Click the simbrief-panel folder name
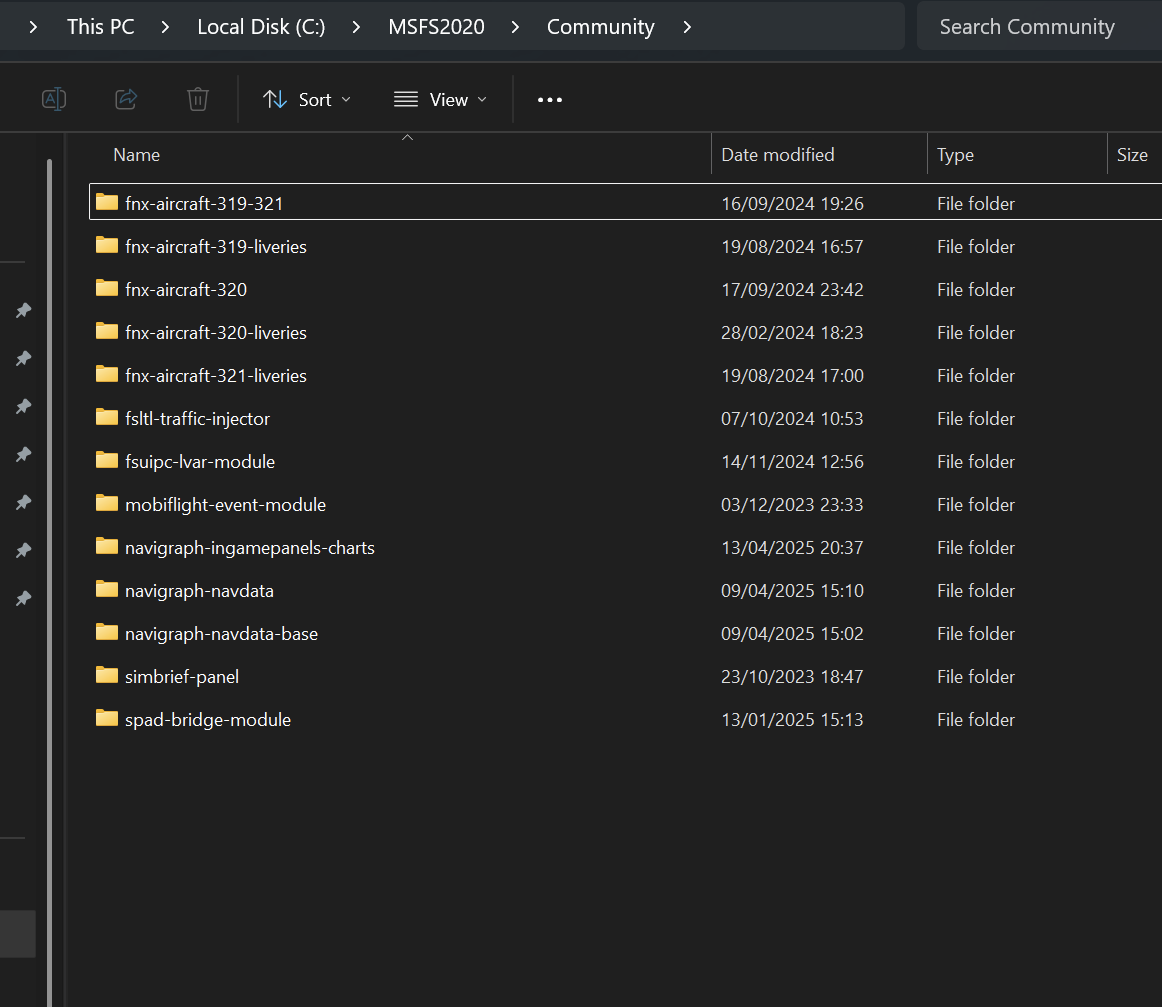Viewport: 1162px width, 1007px height. pos(182,677)
